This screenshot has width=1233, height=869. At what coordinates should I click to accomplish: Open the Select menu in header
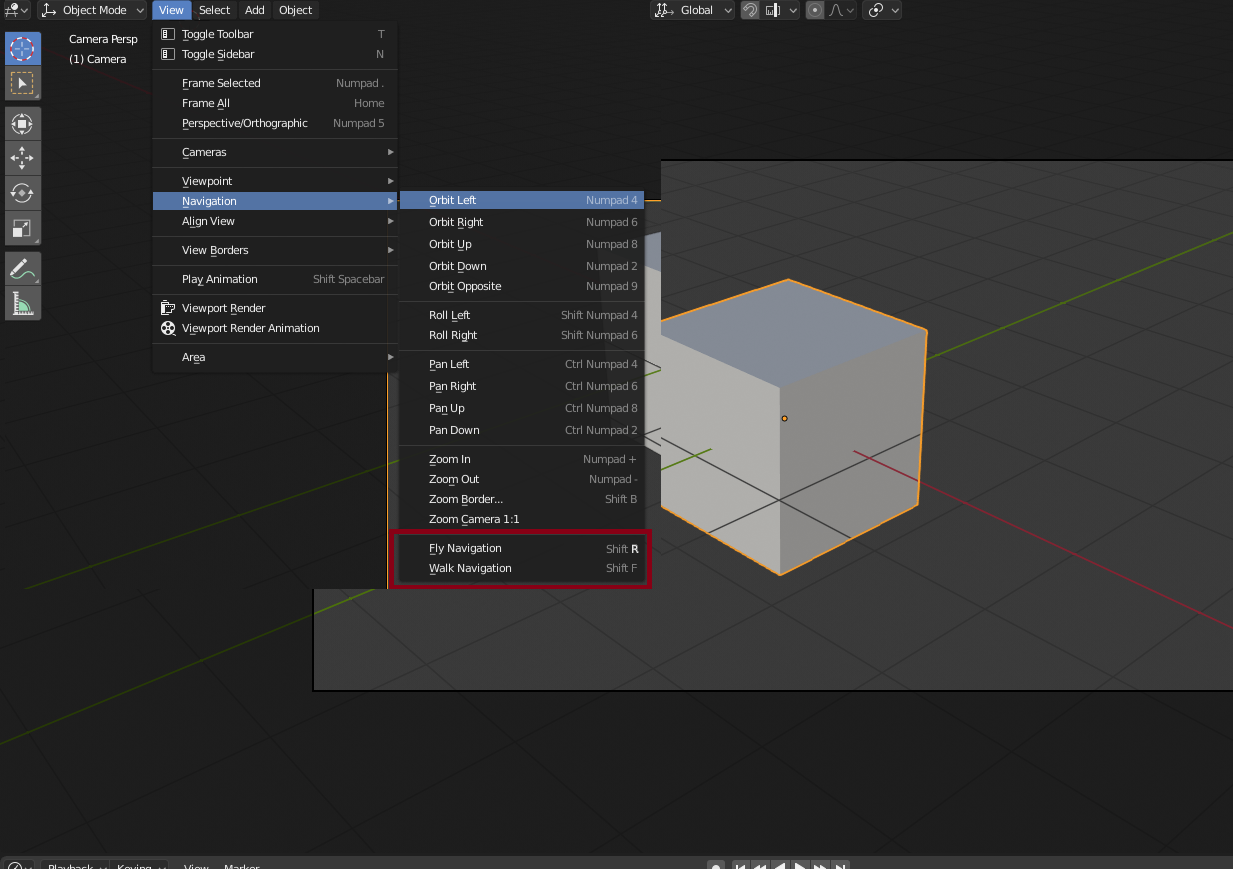point(214,10)
